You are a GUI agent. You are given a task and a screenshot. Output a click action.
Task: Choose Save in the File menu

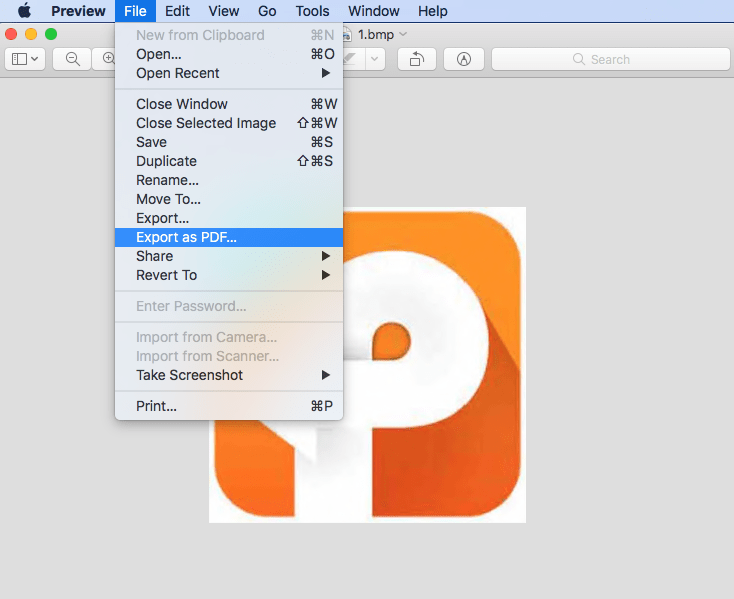point(229,142)
